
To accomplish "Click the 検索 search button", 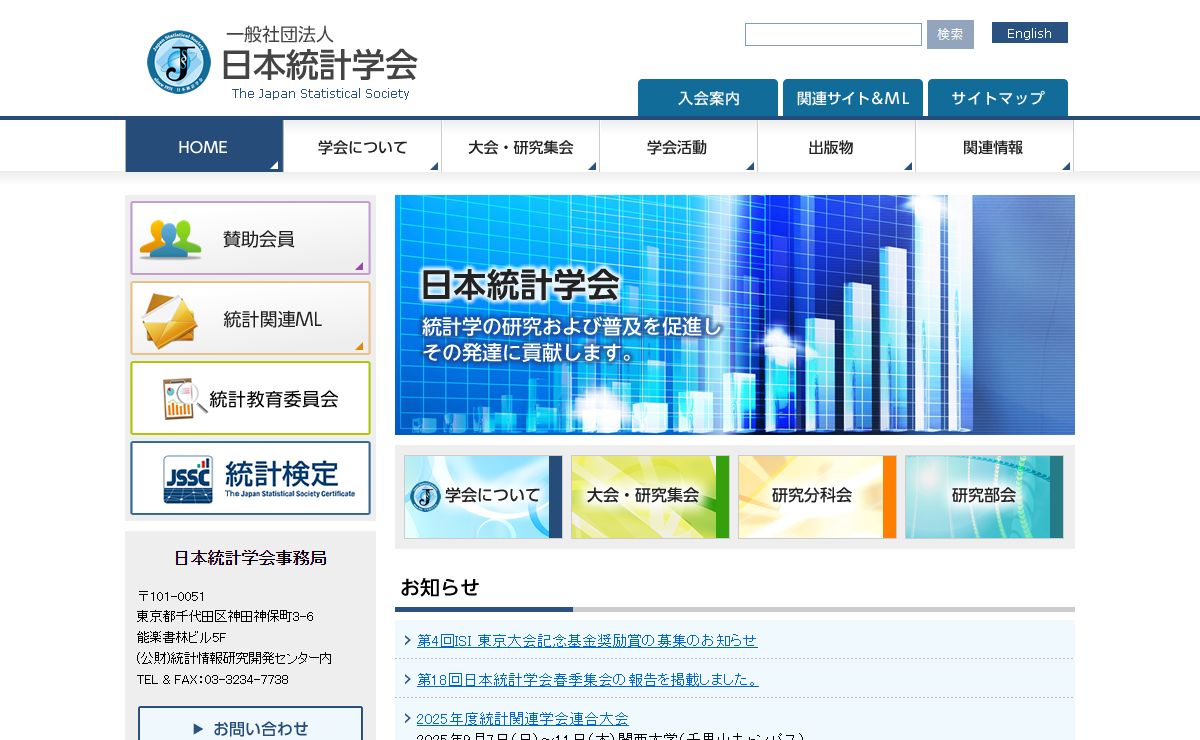I will [950, 34].
